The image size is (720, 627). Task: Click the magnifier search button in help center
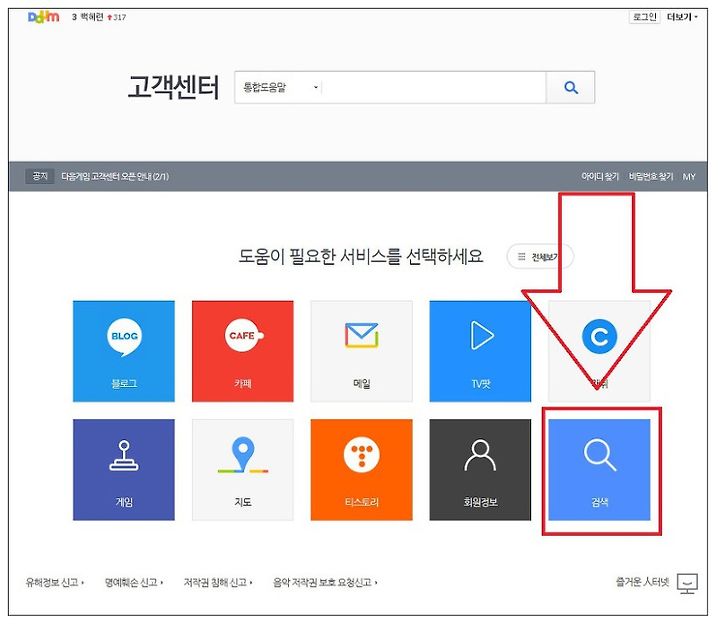pyautogui.click(x=571, y=87)
